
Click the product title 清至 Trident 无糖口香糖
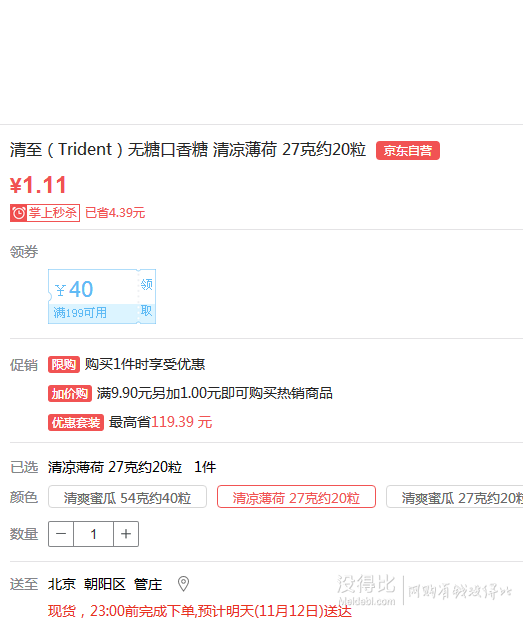(188, 150)
